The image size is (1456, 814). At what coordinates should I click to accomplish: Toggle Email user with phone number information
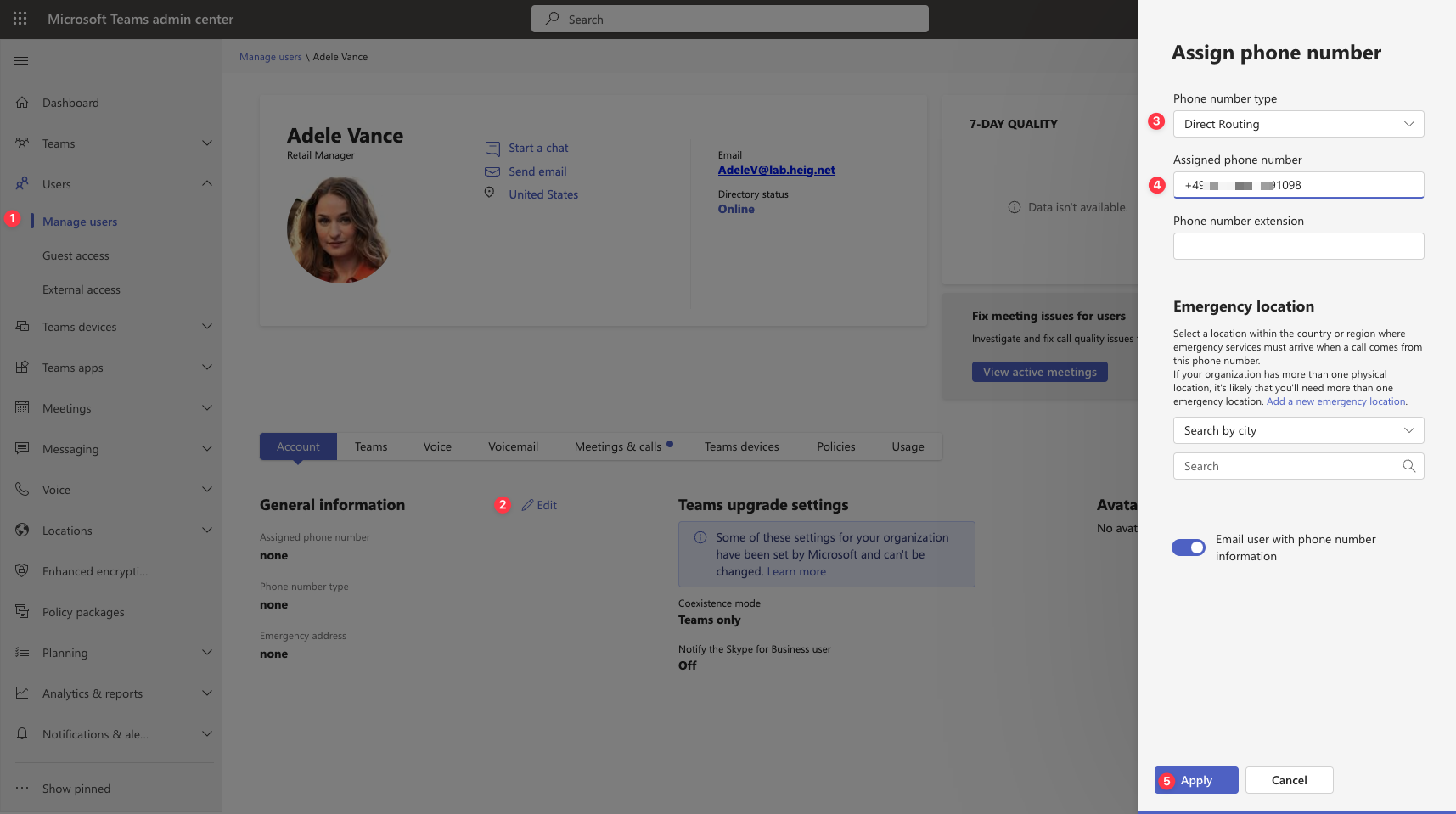coord(1189,547)
